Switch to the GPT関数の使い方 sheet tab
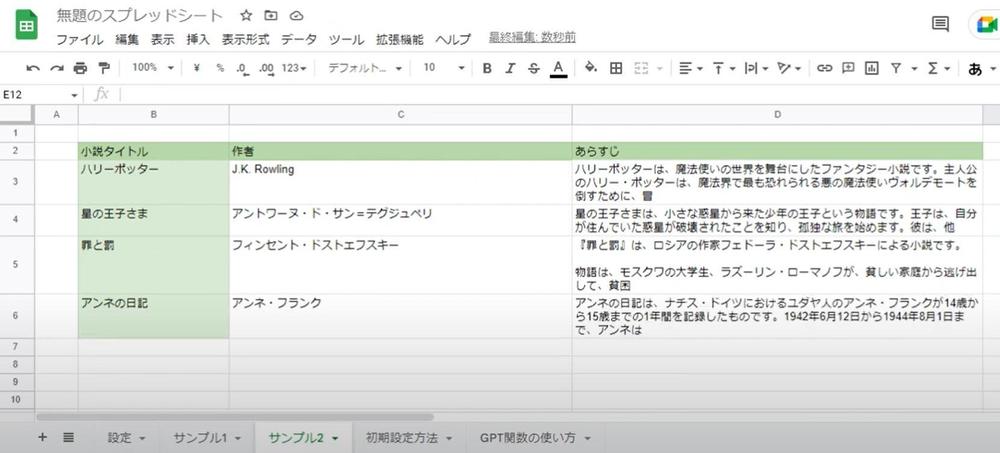 click(527, 438)
